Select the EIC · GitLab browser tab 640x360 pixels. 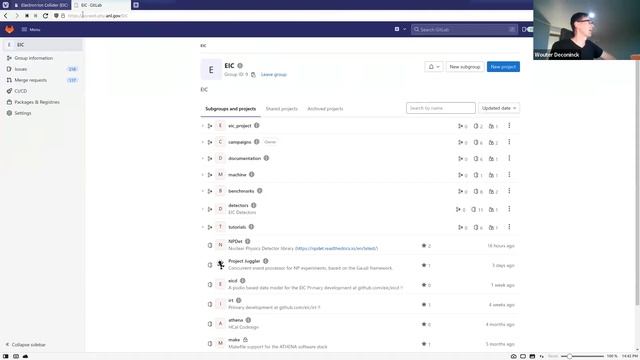point(101,5)
